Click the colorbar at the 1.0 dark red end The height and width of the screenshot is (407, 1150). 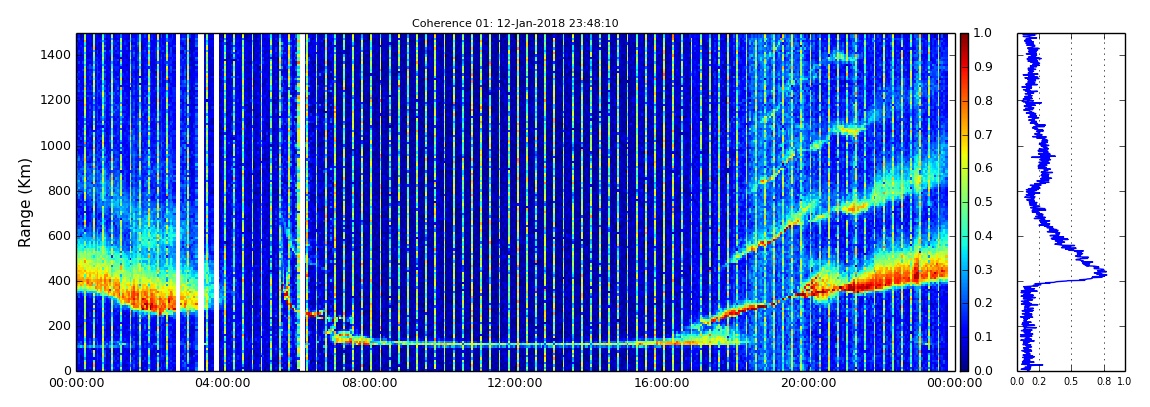[964, 37]
